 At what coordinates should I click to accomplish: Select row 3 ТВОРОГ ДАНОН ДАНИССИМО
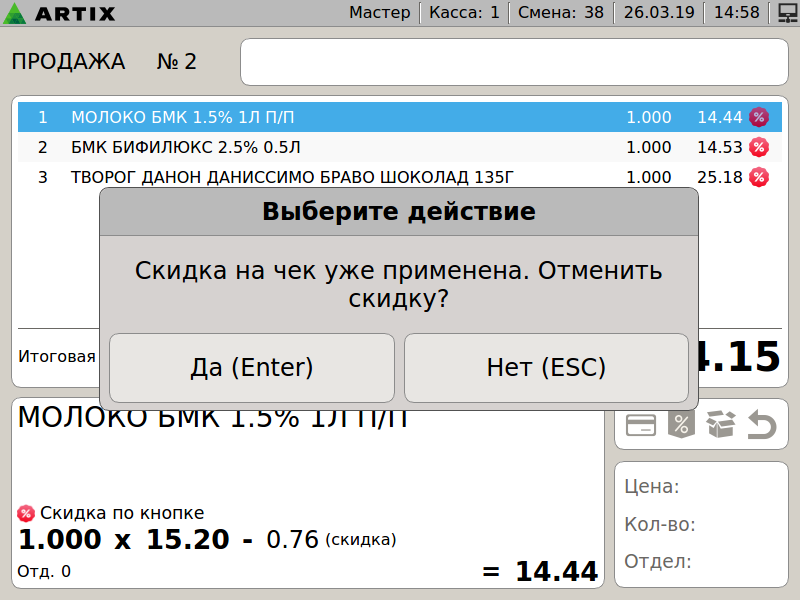click(400, 177)
